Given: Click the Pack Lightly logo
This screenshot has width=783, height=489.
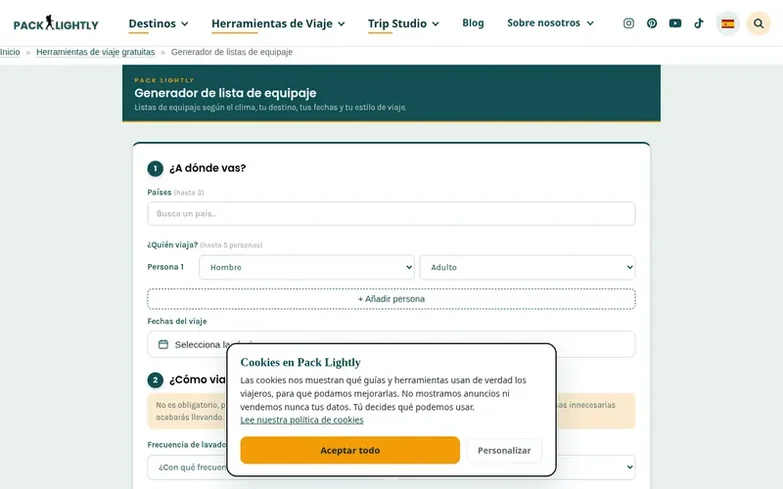Looking at the screenshot, I should 56,23.
